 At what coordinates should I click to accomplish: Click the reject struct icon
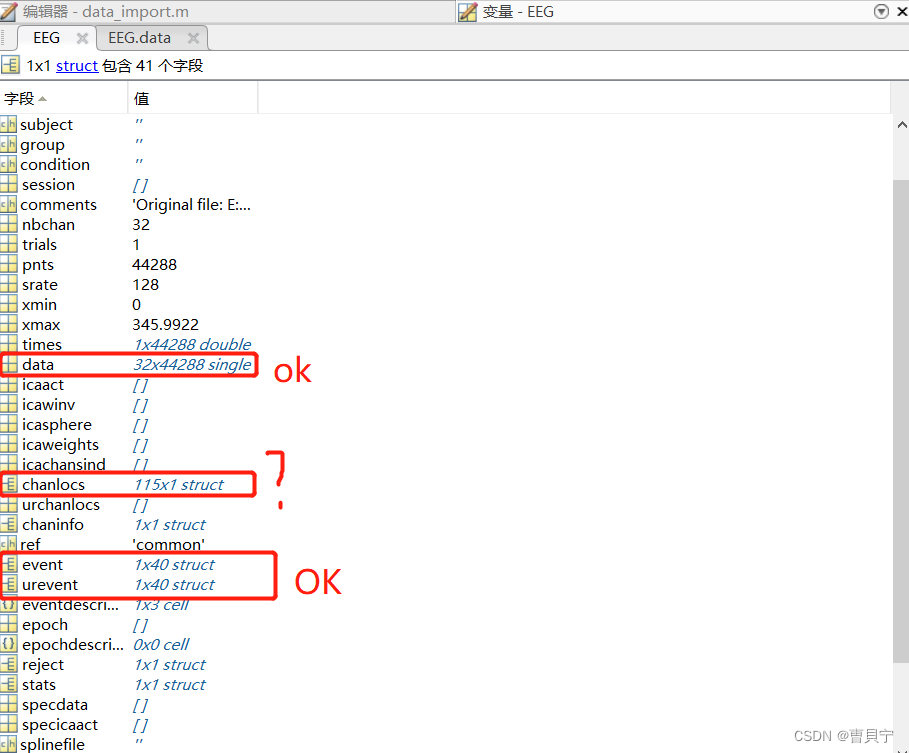[8, 664]
